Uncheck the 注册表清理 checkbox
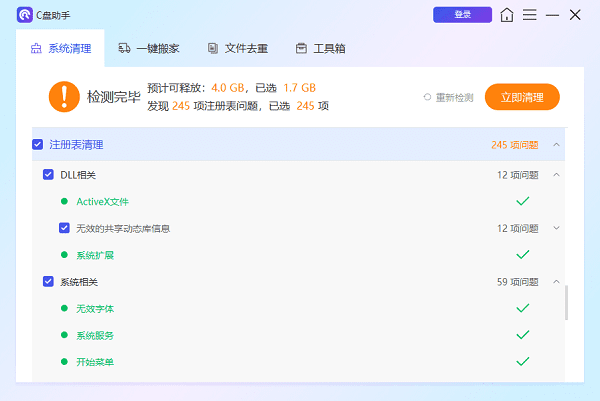Viewport: 600px width, 401px height. (x=38, y=145)
